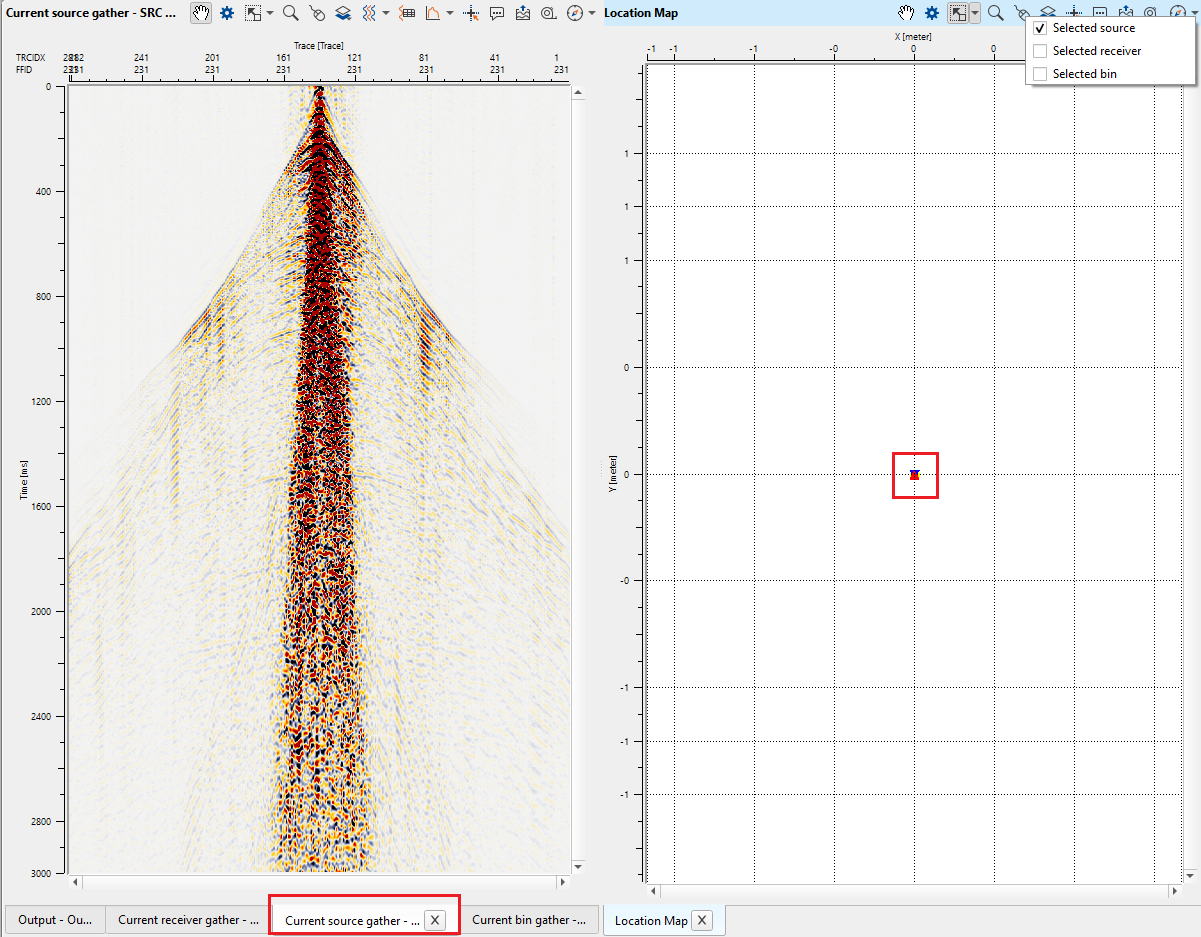Click magnifier zoom tool in source gather toolbar
The height and width of the screenshot is (937, 1201).
[x=290, y=13]
